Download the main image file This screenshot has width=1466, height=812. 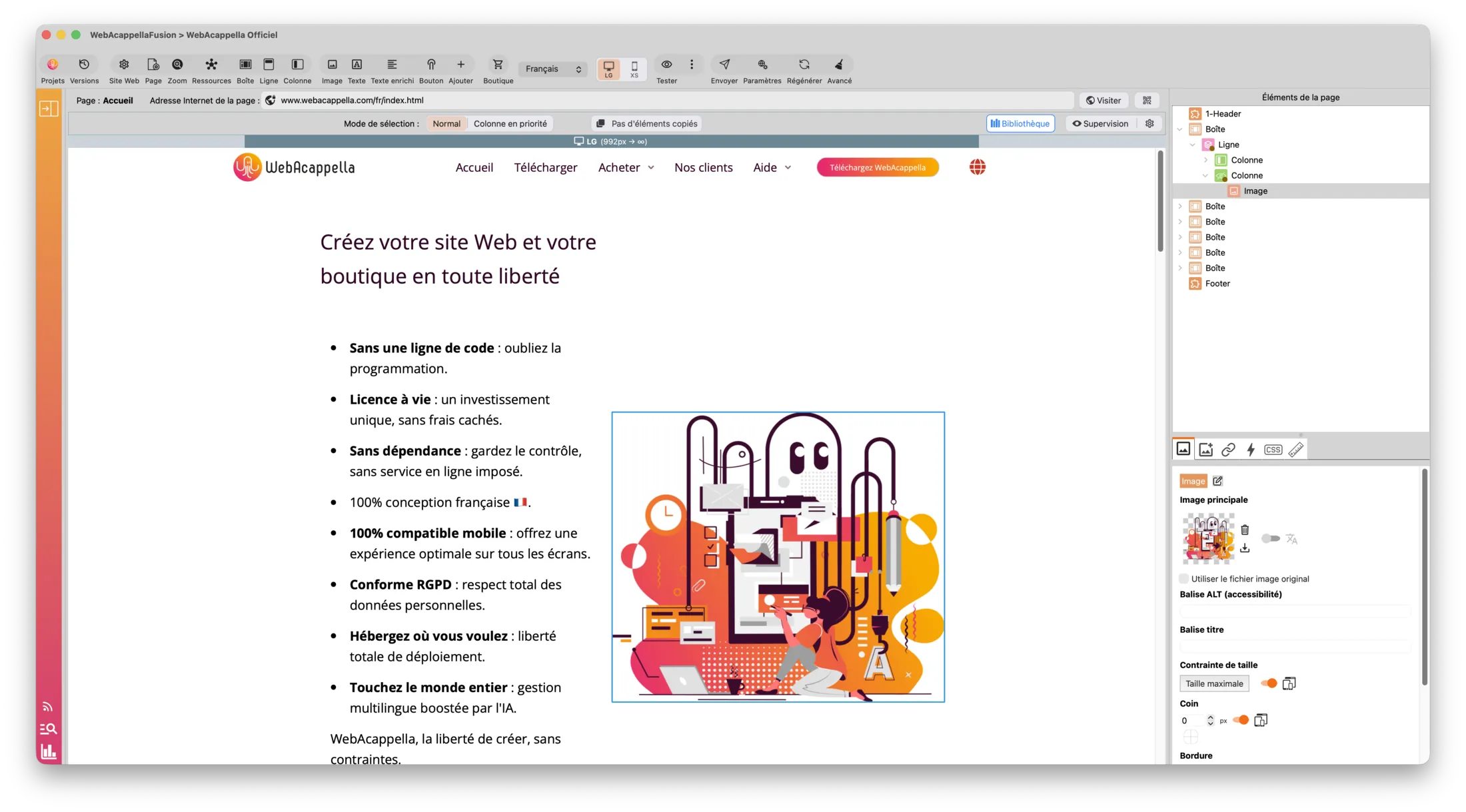pyautogui.click(x=1245, y=548)
